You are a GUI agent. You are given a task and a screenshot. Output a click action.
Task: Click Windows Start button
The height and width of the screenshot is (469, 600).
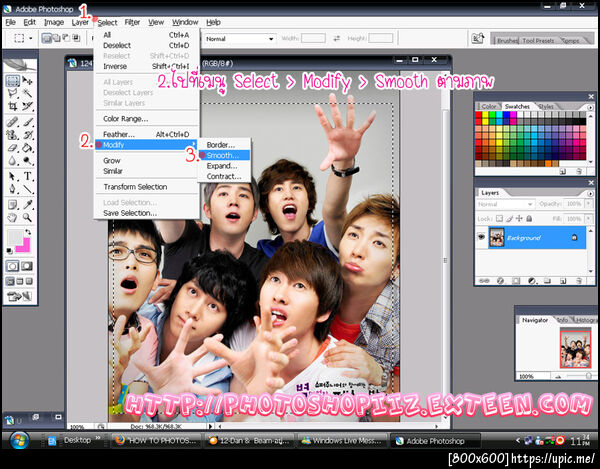click(x=19, y=440)
